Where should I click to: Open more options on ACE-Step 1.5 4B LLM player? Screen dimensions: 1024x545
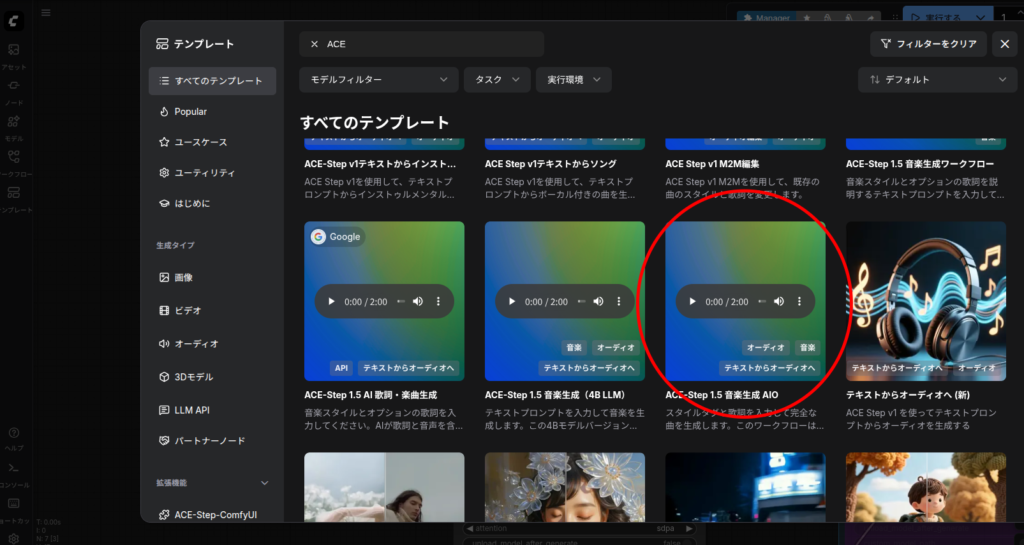(618, 302)
